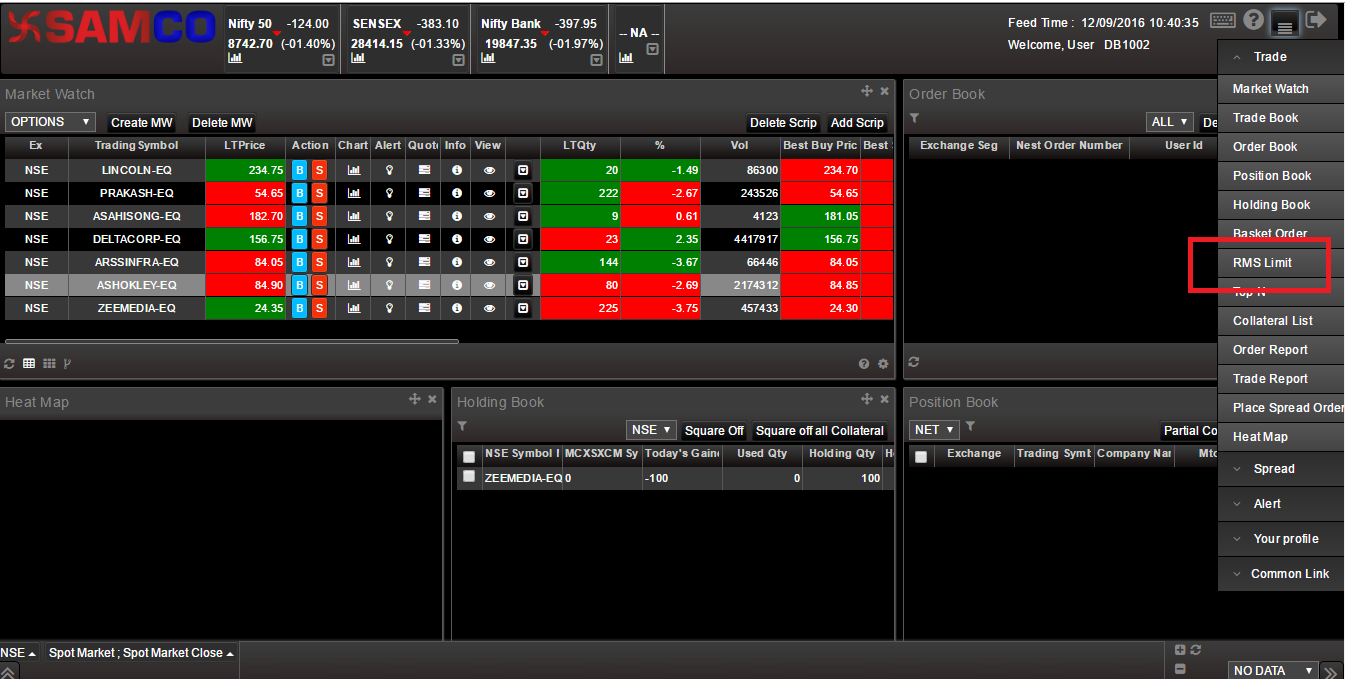
Task: Open the Order Book ALL dropdown
Action: [x=1170, y=122]
